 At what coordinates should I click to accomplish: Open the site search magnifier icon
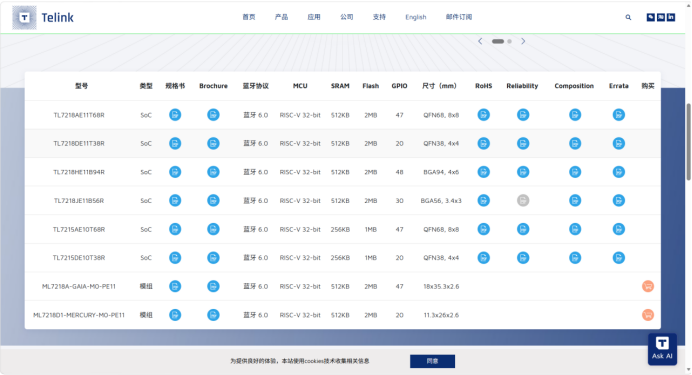(628, 17)
